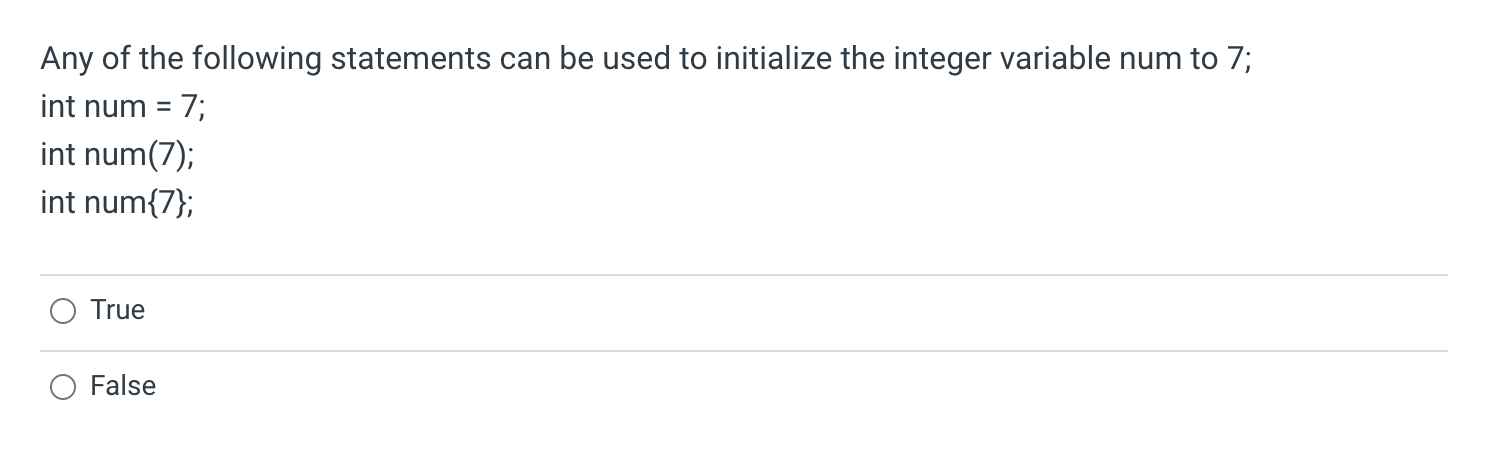Click the word "variable" in the question
Screen dimensions: 1486x464
[1049, 58]
